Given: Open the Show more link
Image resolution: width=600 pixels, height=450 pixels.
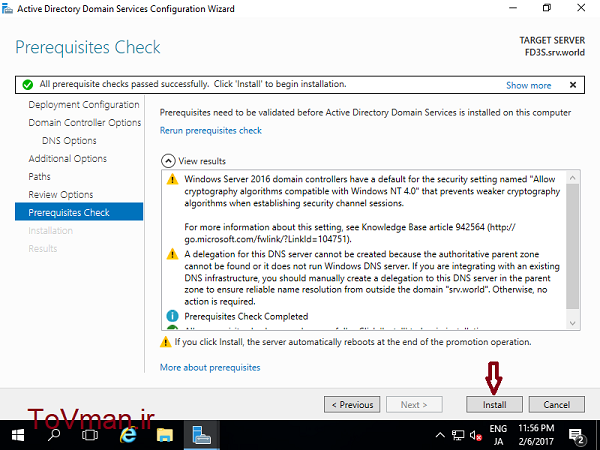Looking at the screenshot, I should coord(528,85).
